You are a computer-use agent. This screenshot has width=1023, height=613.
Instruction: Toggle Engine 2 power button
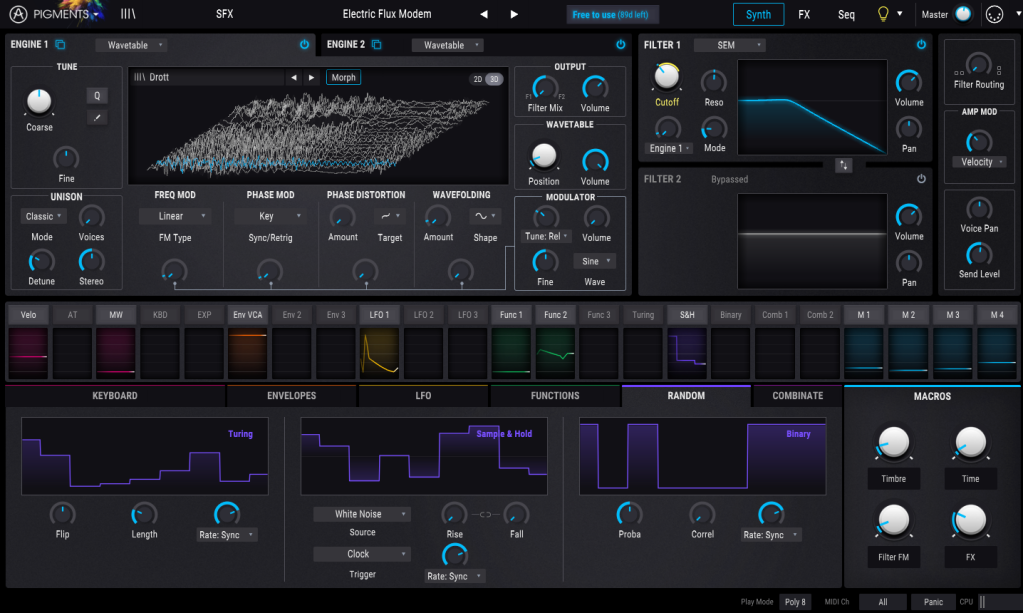(x=621, y=45)
